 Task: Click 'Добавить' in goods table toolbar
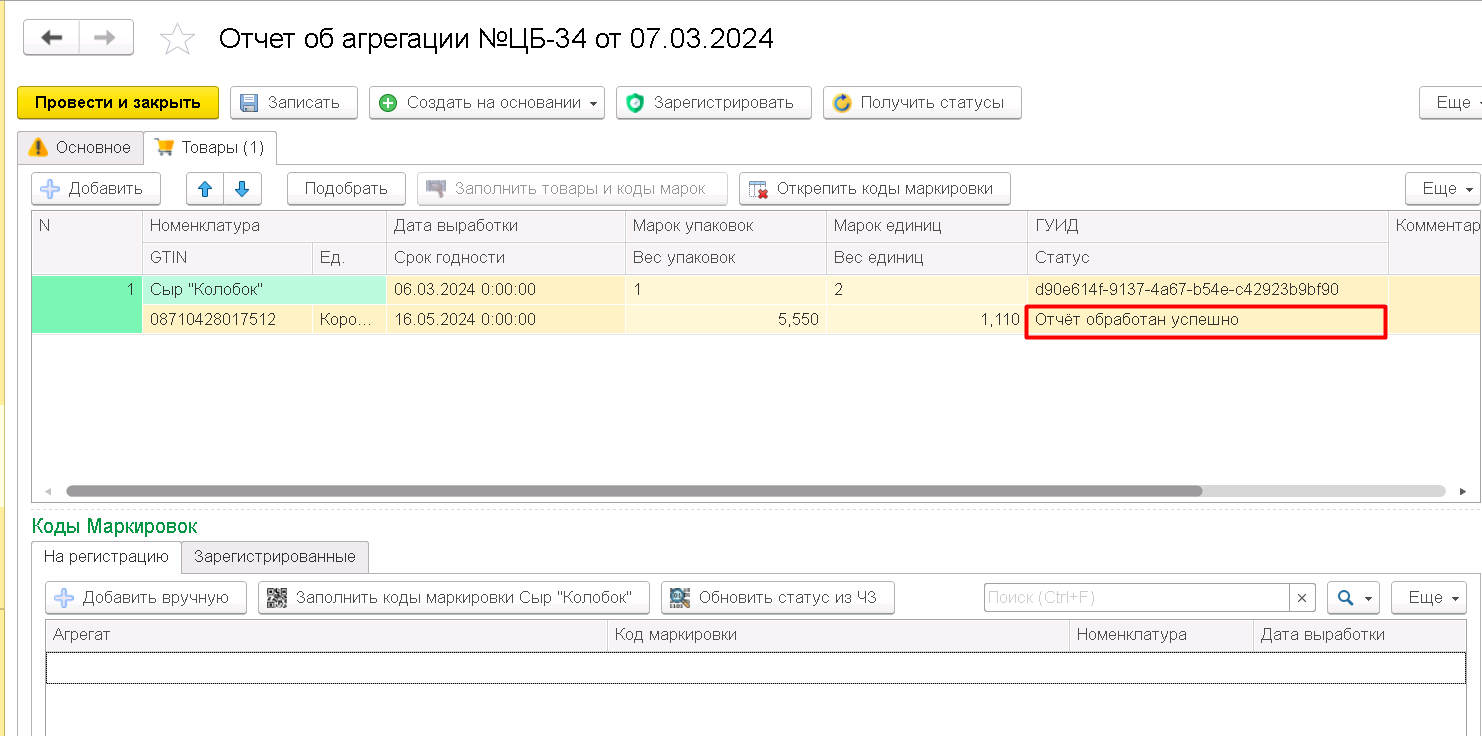95,188
